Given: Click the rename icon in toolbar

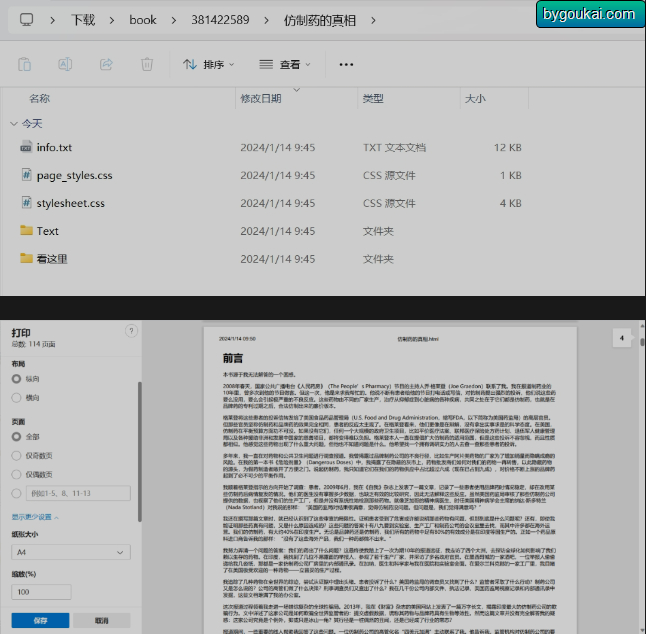Looking at the screenshot, I should pyautogui.click(x=65, y=64).
